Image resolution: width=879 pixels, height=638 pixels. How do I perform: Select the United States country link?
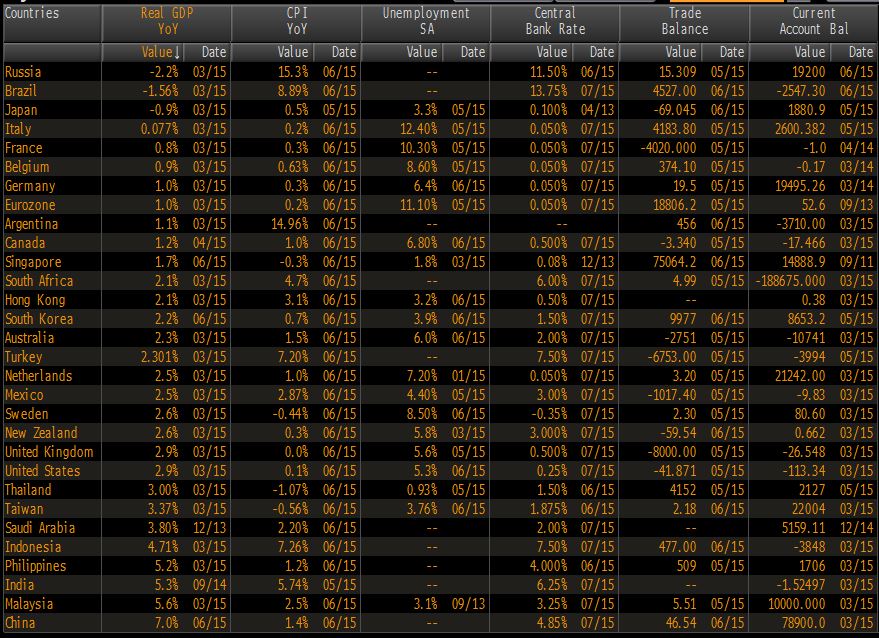41,471
